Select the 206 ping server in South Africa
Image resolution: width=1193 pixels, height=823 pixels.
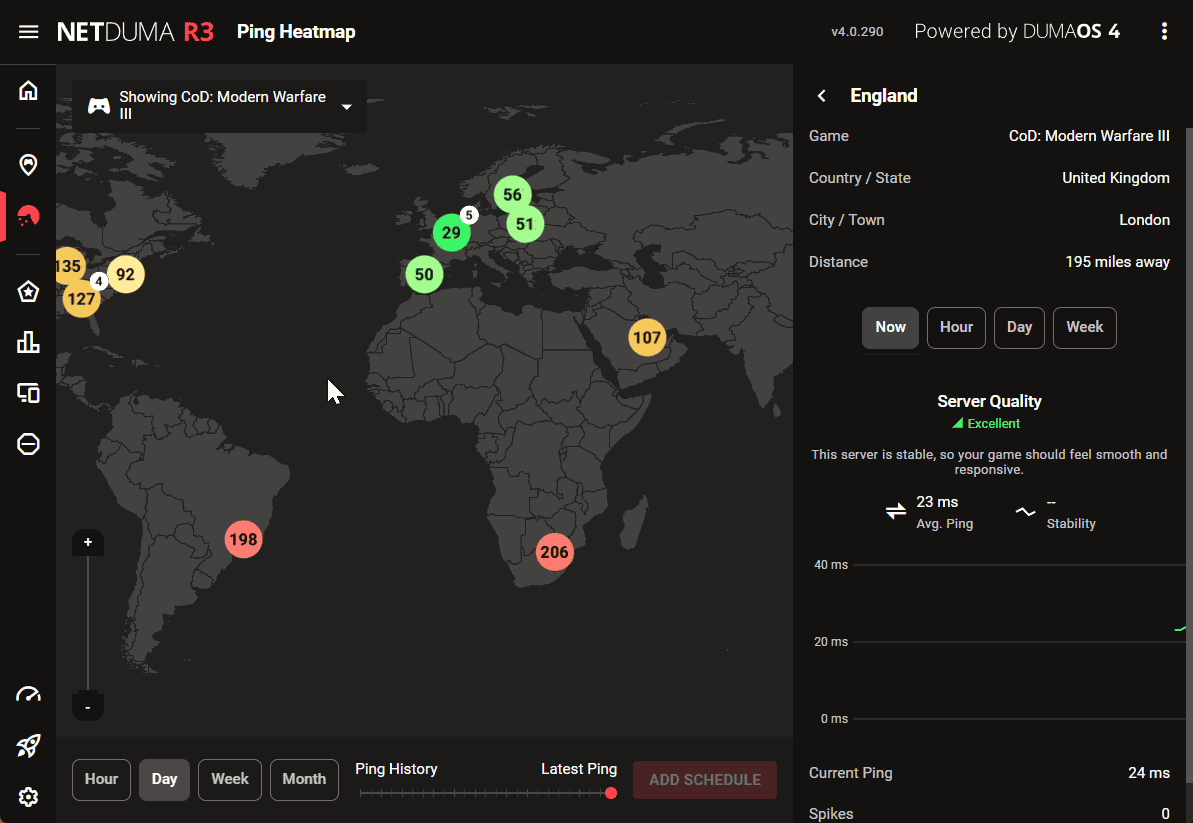(553, 552)
